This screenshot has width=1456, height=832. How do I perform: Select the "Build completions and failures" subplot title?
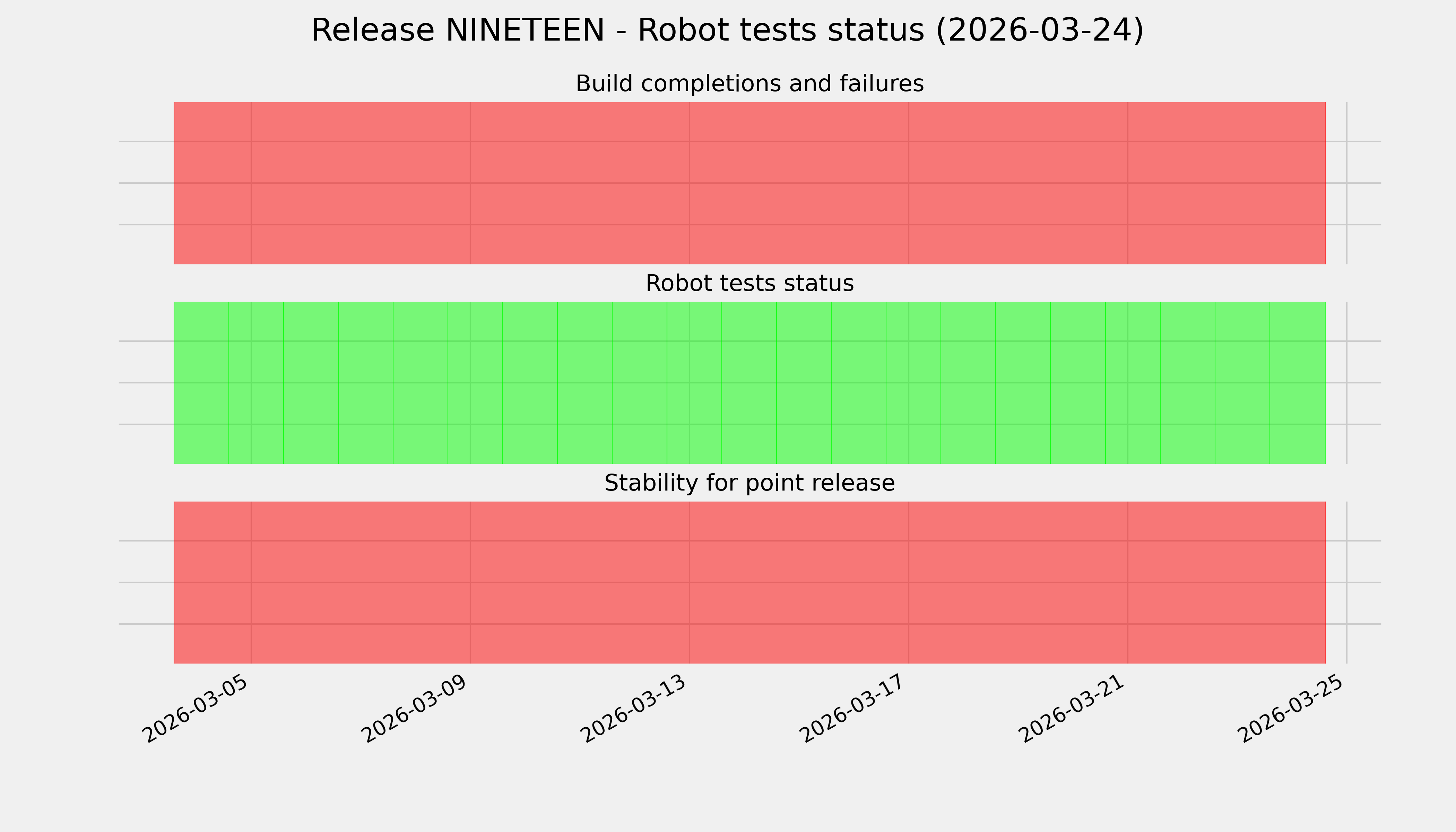pos(749,84)
